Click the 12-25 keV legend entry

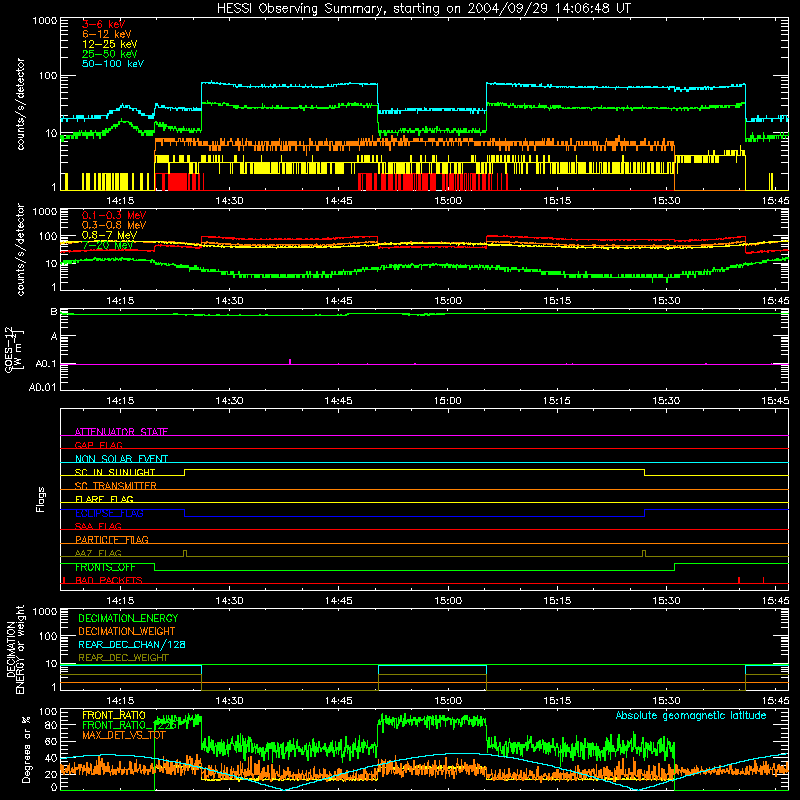click(110, 44)
